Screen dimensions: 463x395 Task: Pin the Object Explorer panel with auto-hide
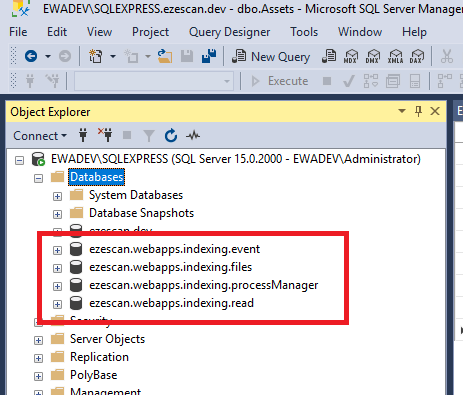[418, 111]
